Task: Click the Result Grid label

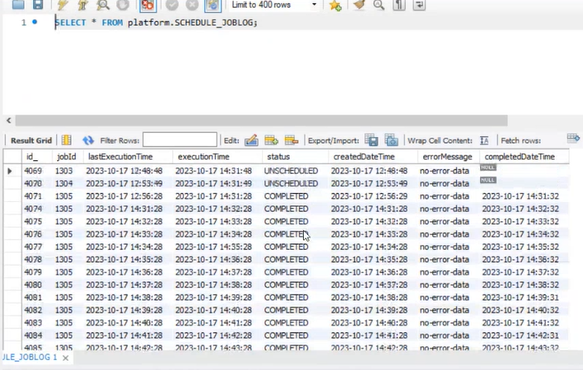Action: tap(31, 141)
